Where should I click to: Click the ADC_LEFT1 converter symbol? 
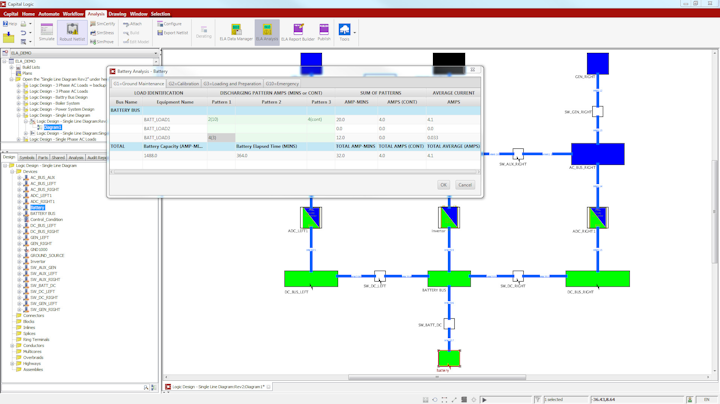click(x=311, y=217)
